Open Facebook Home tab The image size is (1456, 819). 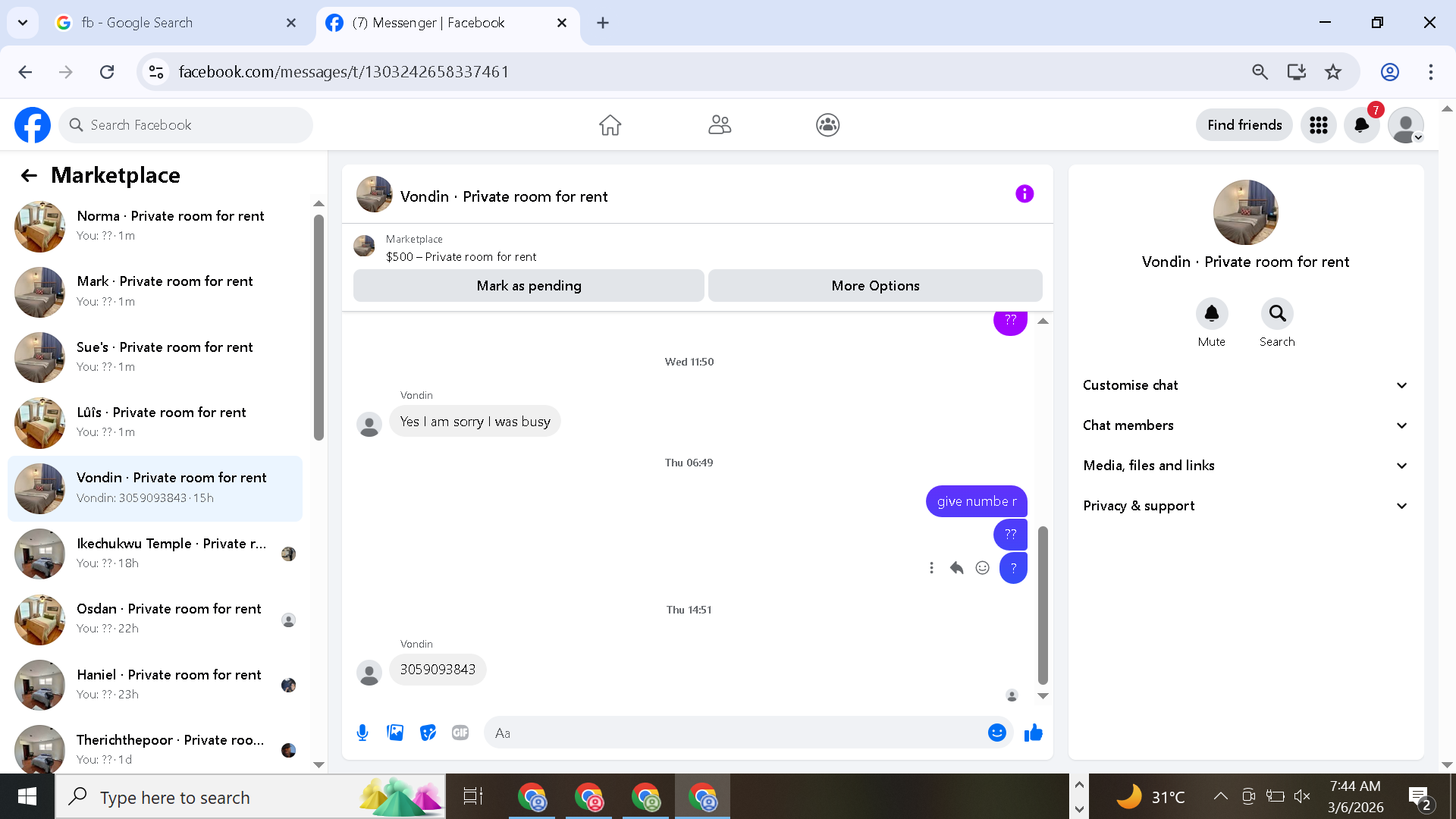coord(610,125)
